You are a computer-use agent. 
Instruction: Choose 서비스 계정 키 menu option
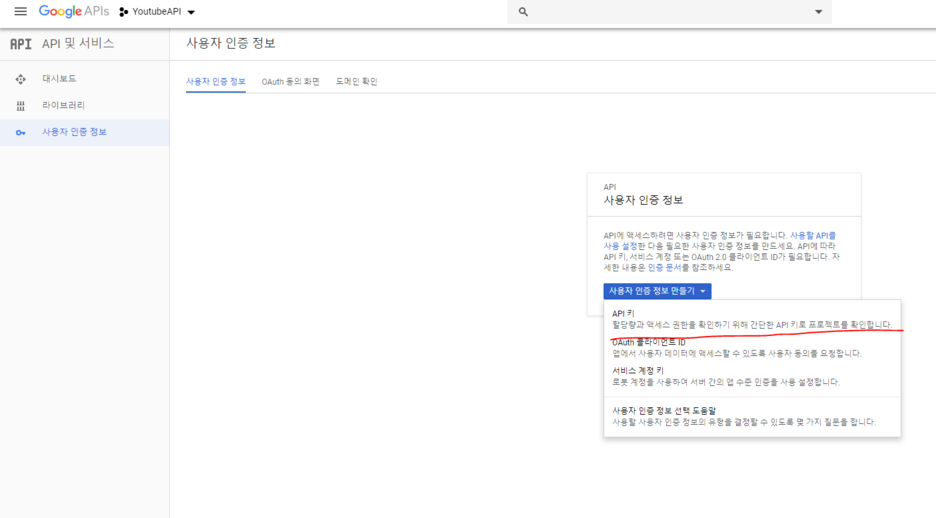(752, 376)
